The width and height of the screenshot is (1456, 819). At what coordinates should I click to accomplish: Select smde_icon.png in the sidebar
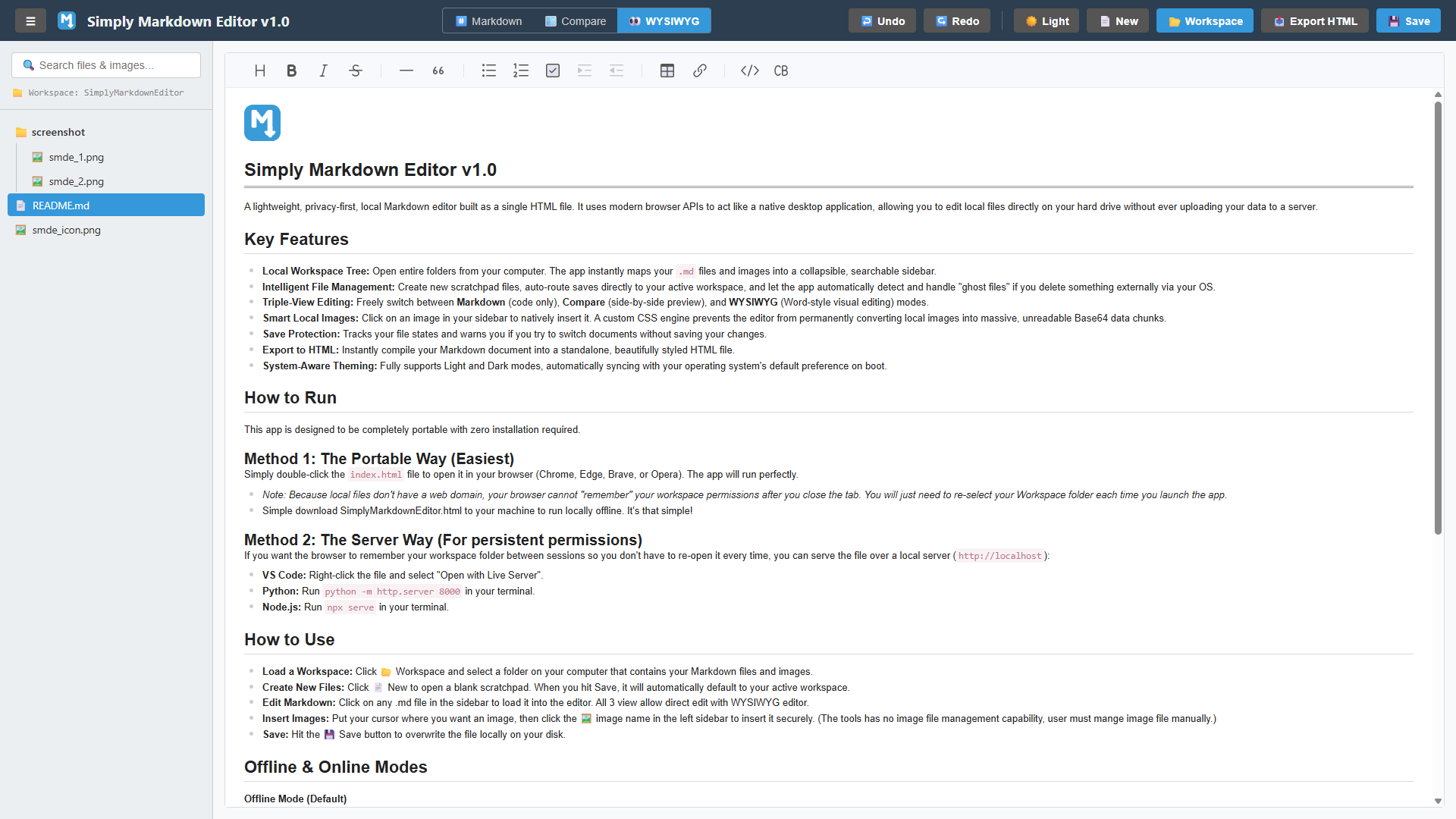tap(106, 230)
